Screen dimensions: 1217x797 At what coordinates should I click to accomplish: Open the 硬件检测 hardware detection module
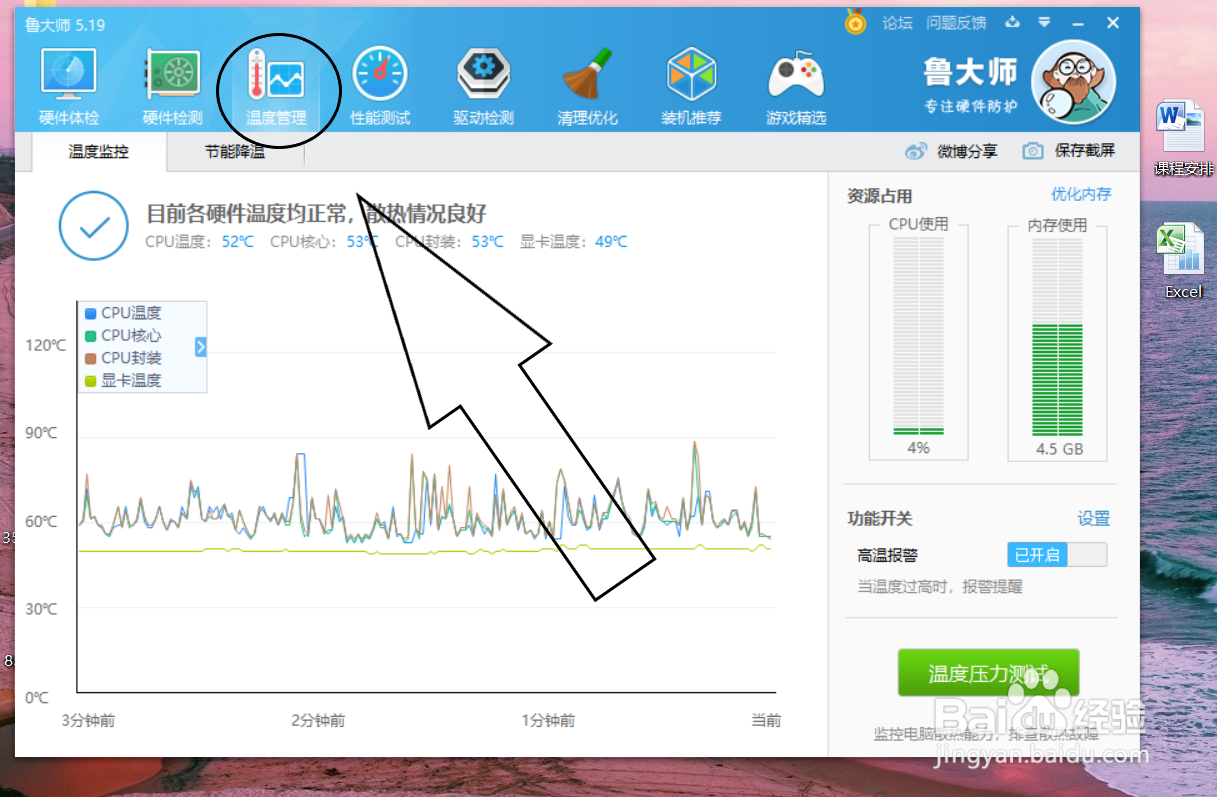173,88
